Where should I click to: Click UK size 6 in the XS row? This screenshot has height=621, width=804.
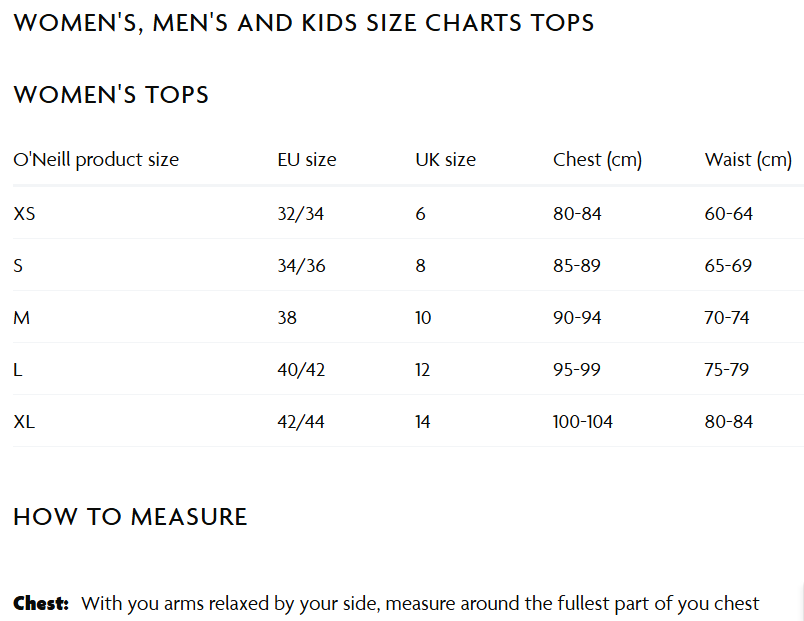[420, 213]
